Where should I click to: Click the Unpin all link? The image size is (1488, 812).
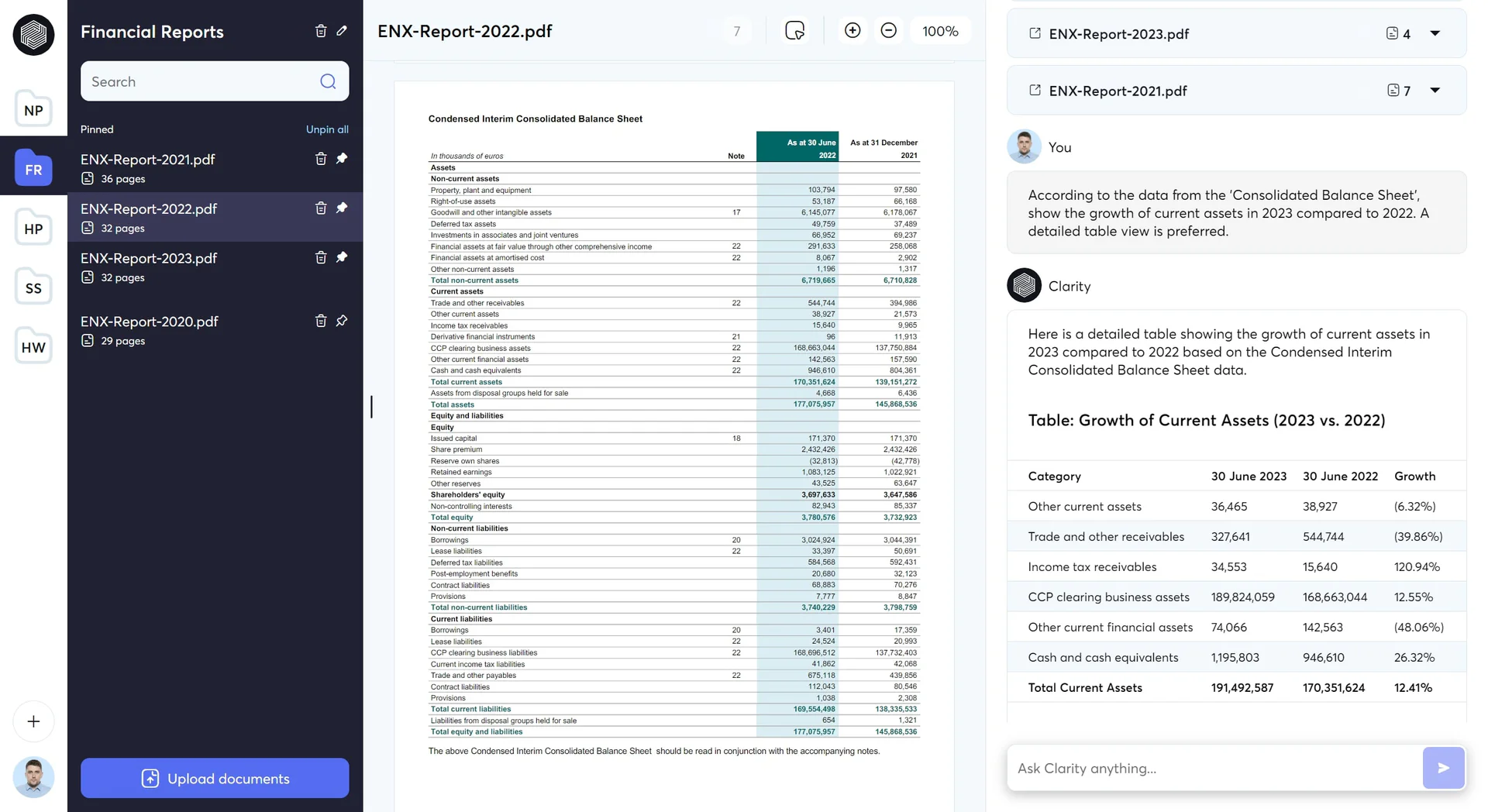[x=327, y=129]
